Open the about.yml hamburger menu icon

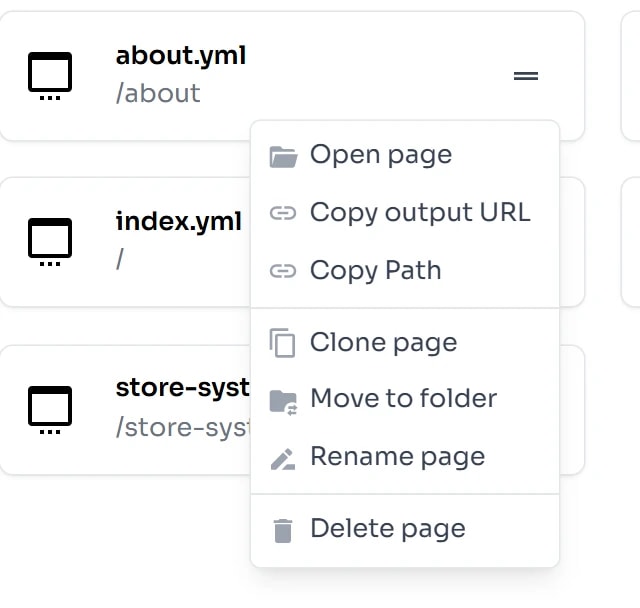click(x=526, y=76)
